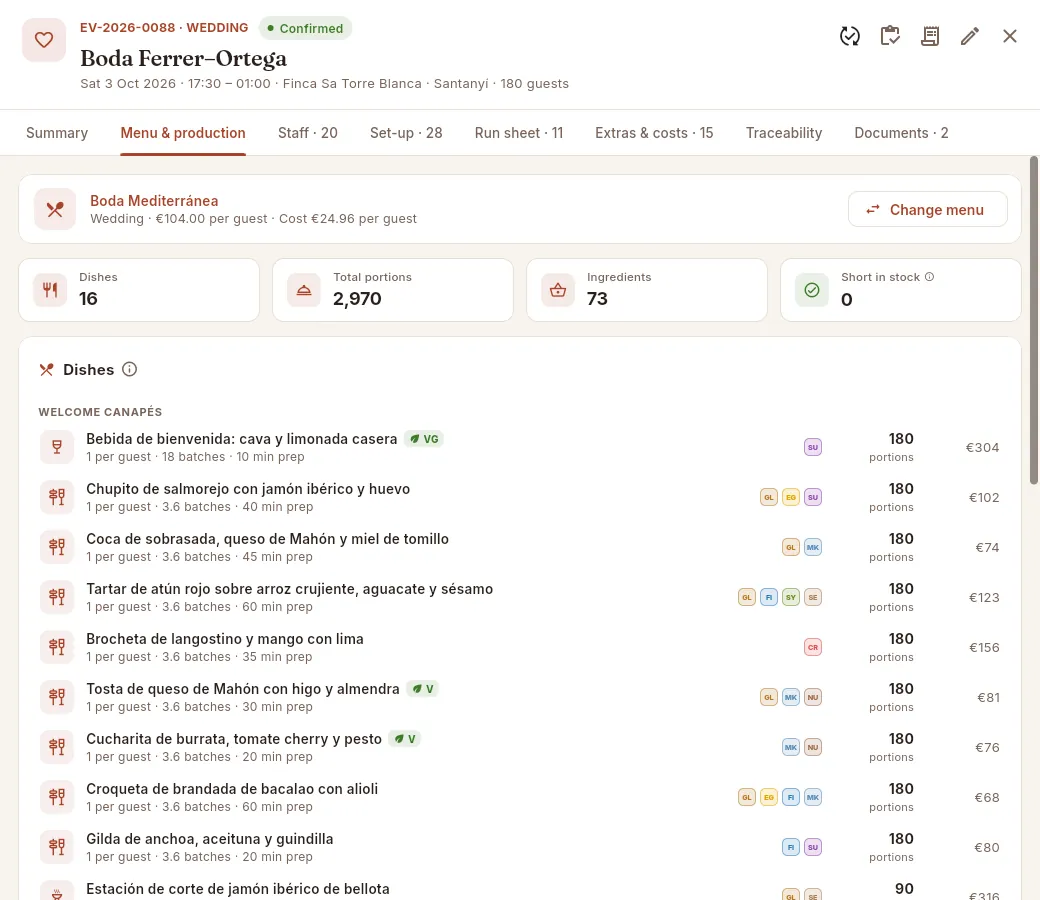View the Run sheet · 11 tab
The width and height of the screenshot is (1040, 900).
[x=519, y=133]
